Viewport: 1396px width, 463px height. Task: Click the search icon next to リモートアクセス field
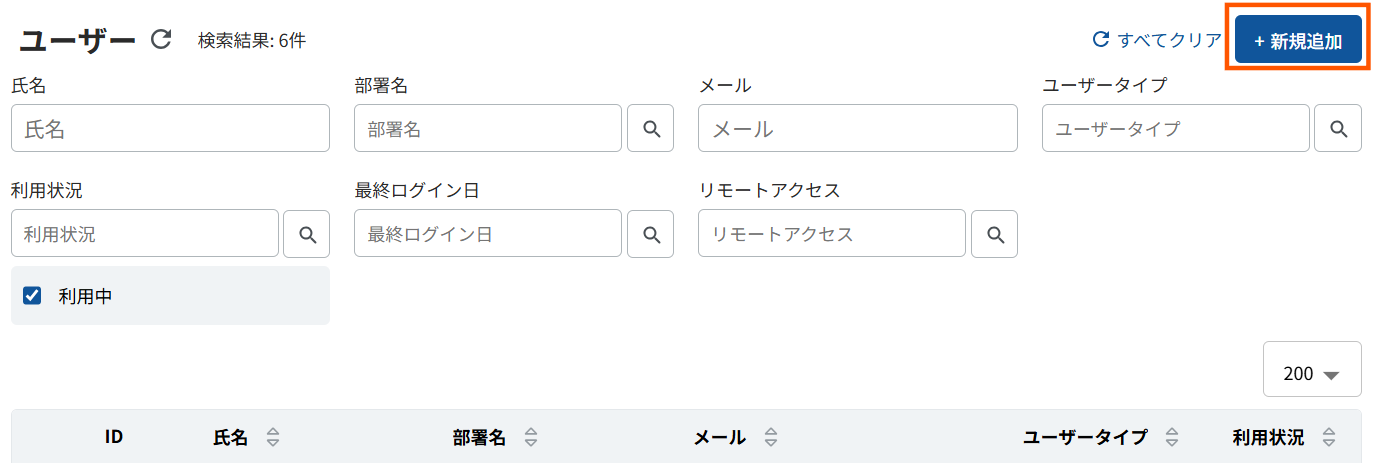[995, 234]
